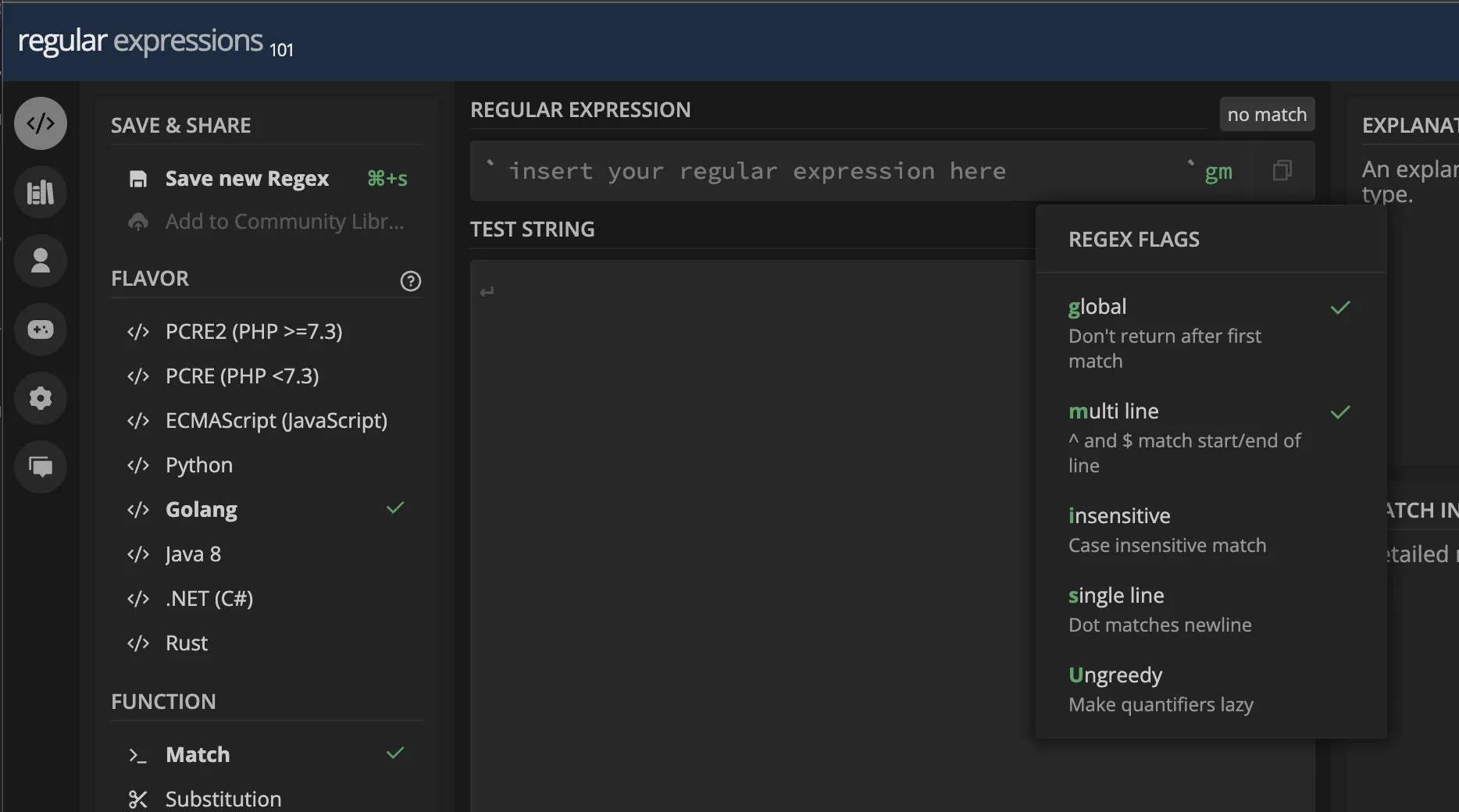Viewport: 1459px width, 812px height.
Task: Click the scissors icon beside Substitution
Action: (x=138, y=800)
